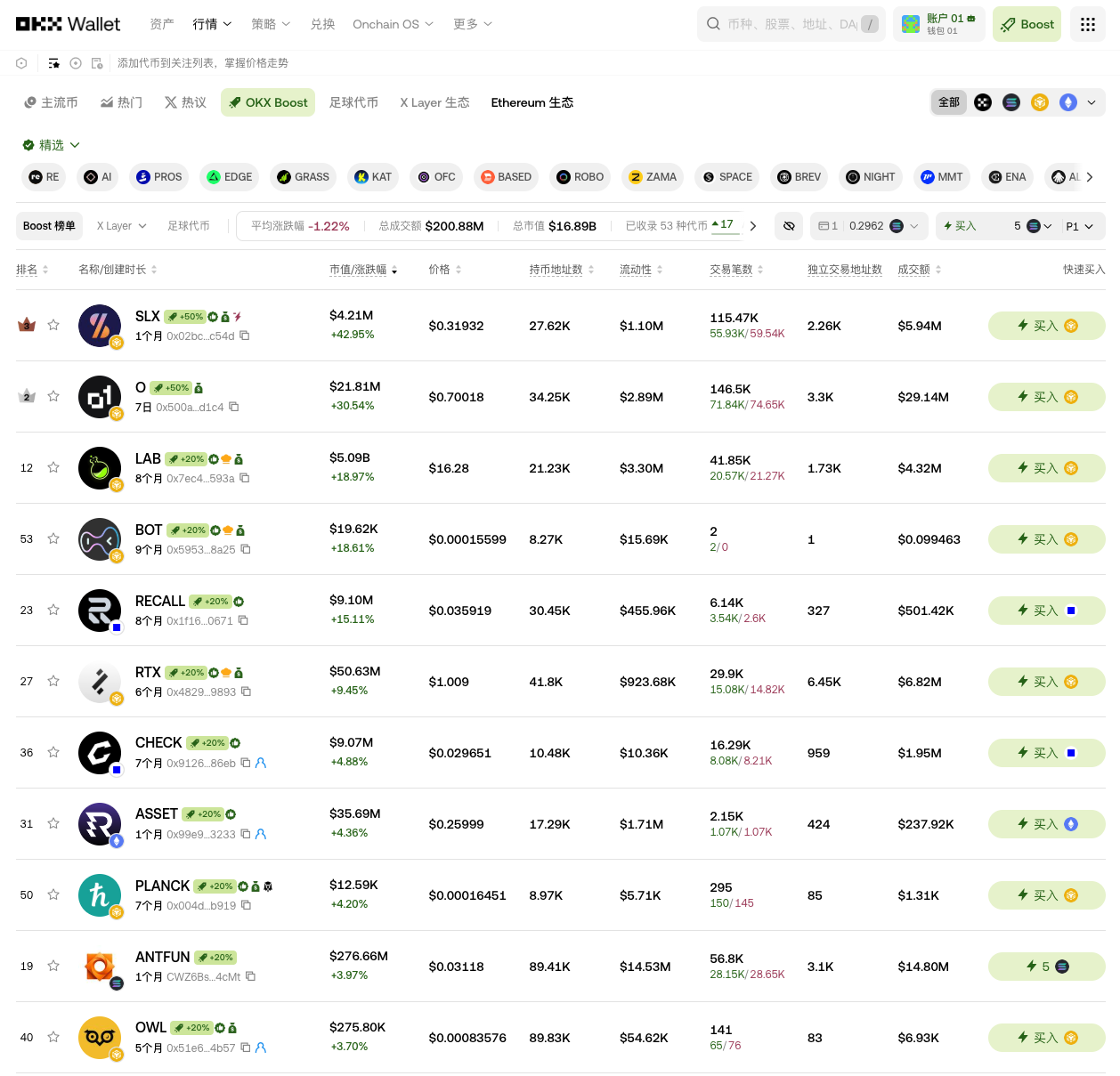The image size is (1120, 1076).
Task: Click the ANTFUN token logo
Action: pos(100,967)
